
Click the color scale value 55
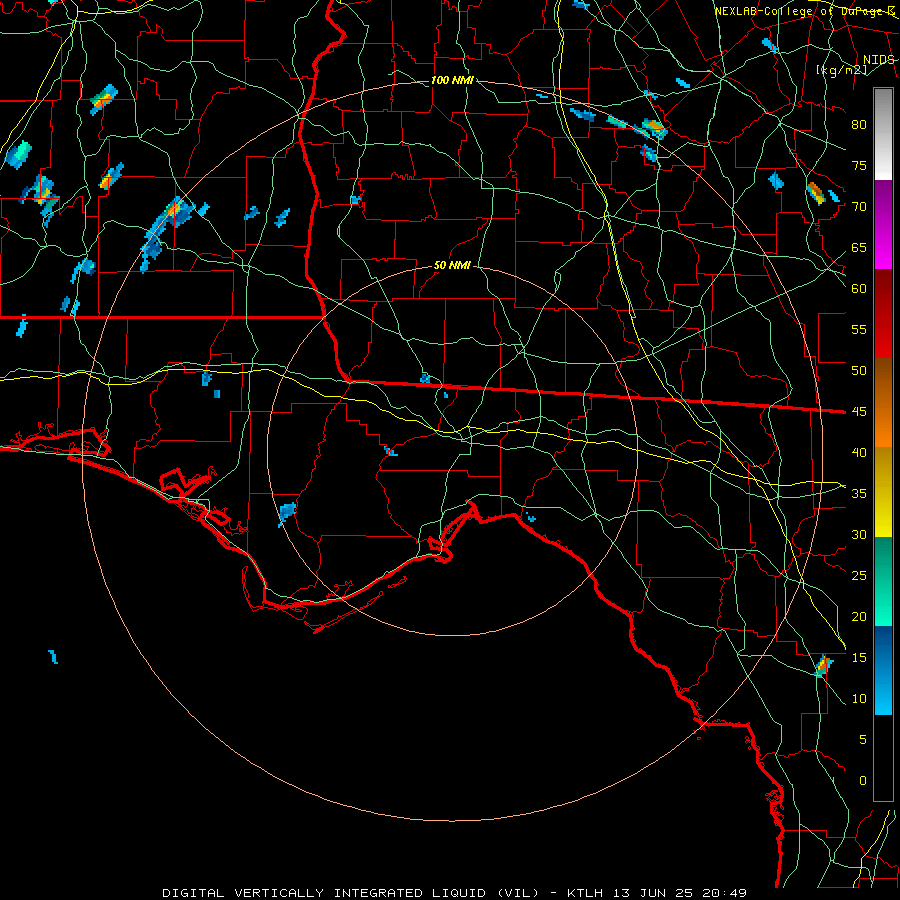click(859, 329)
